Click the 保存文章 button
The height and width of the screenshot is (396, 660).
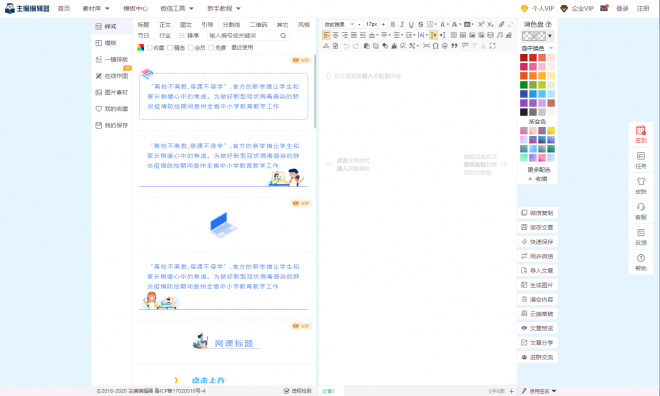(538, 227)
